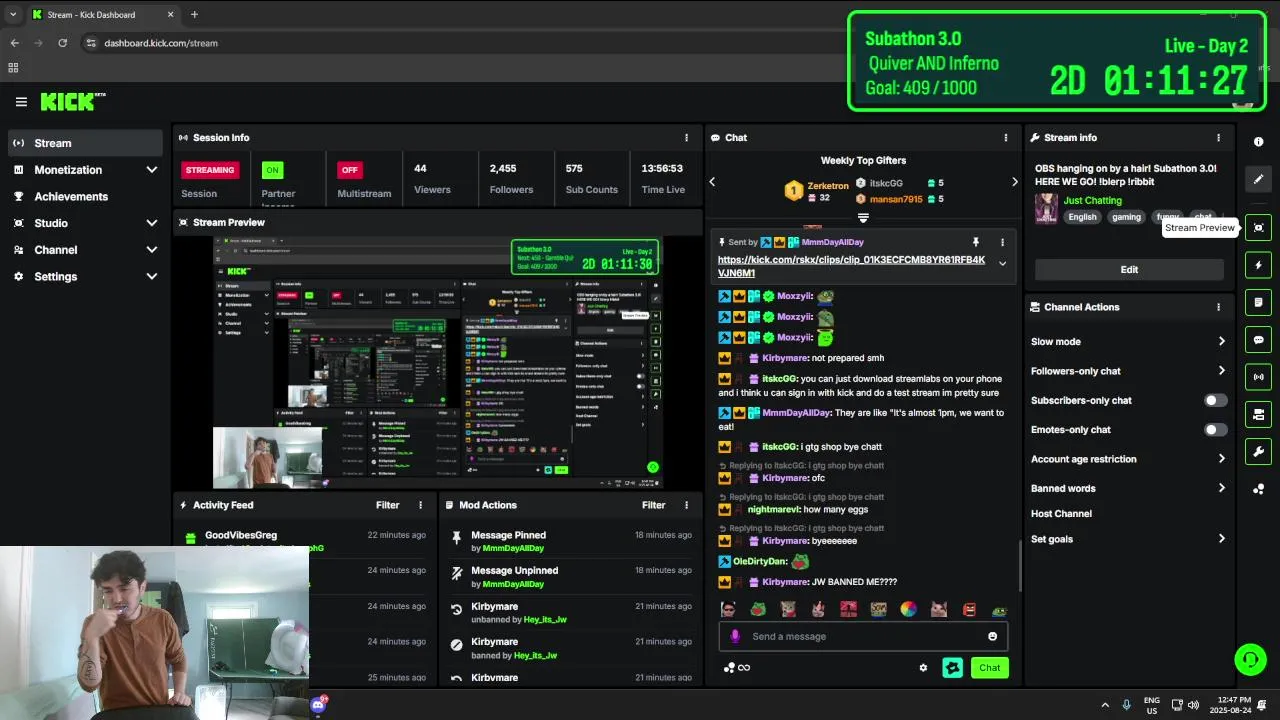Click the chat panel scrollbar
The width and height of the screenshot is (1280, 720).
tap(1019, 565)
